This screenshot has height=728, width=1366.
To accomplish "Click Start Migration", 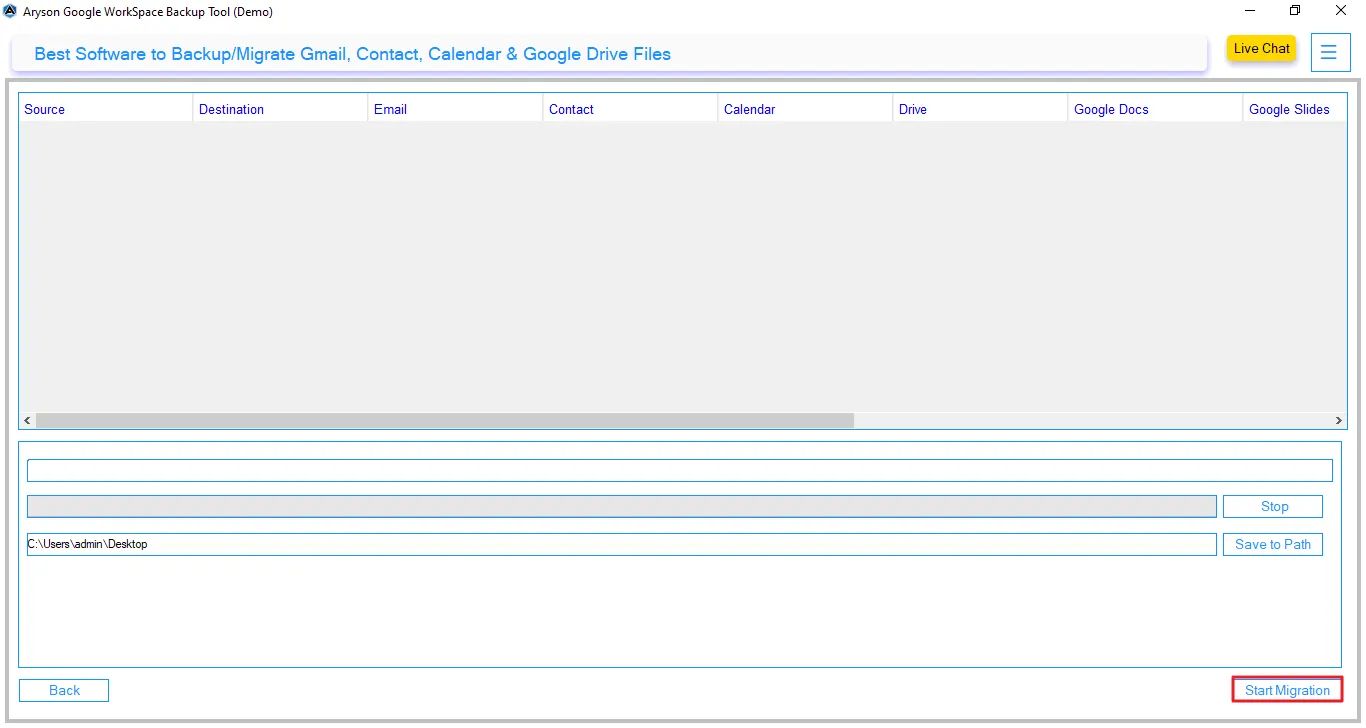I will pyautogui.click(x=1286, y=689).
